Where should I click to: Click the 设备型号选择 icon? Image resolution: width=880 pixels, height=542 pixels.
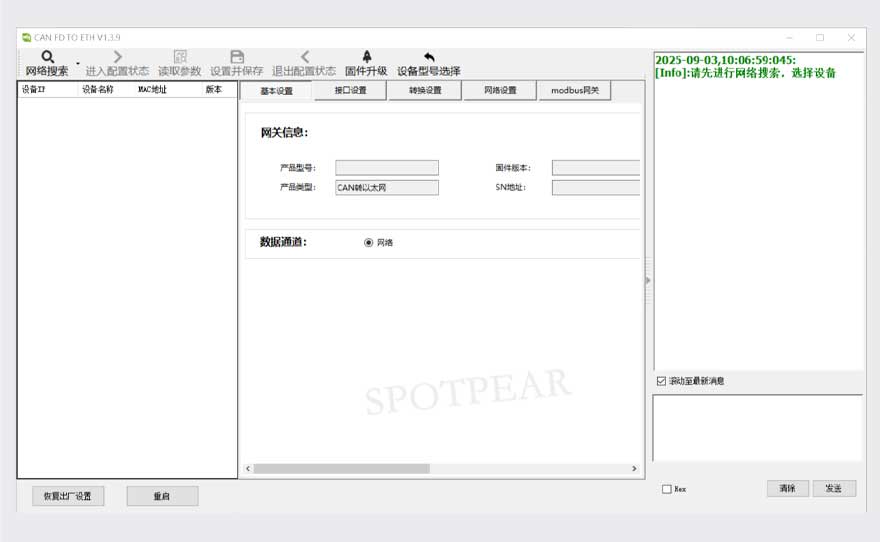[x=429, y=57]
